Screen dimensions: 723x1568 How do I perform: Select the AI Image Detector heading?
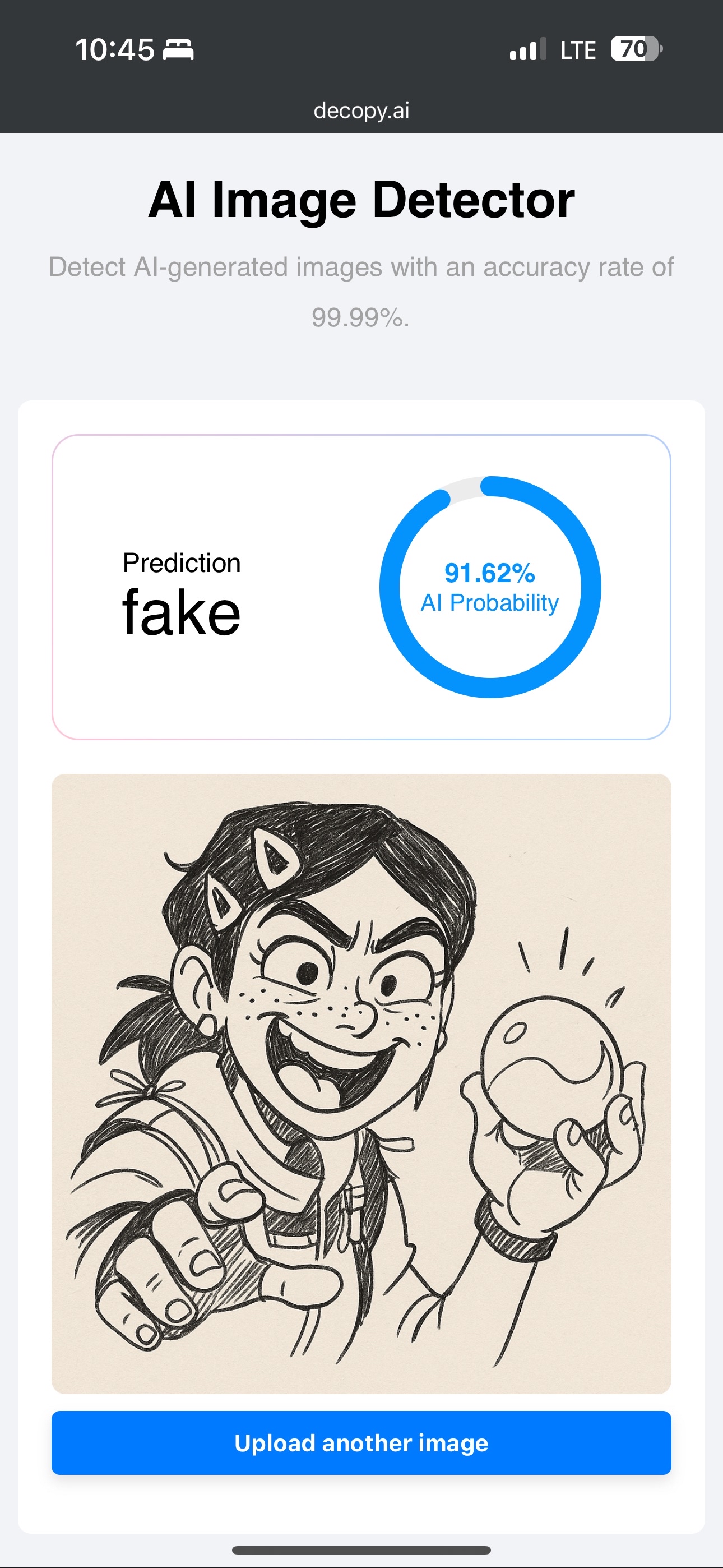[361, 200]
